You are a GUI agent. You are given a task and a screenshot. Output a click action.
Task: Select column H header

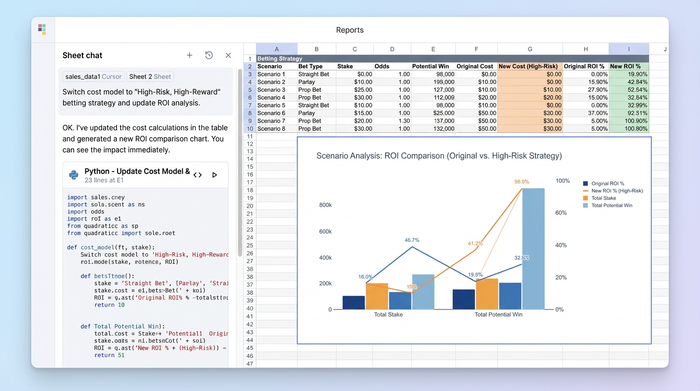click(x=586, y=49)
